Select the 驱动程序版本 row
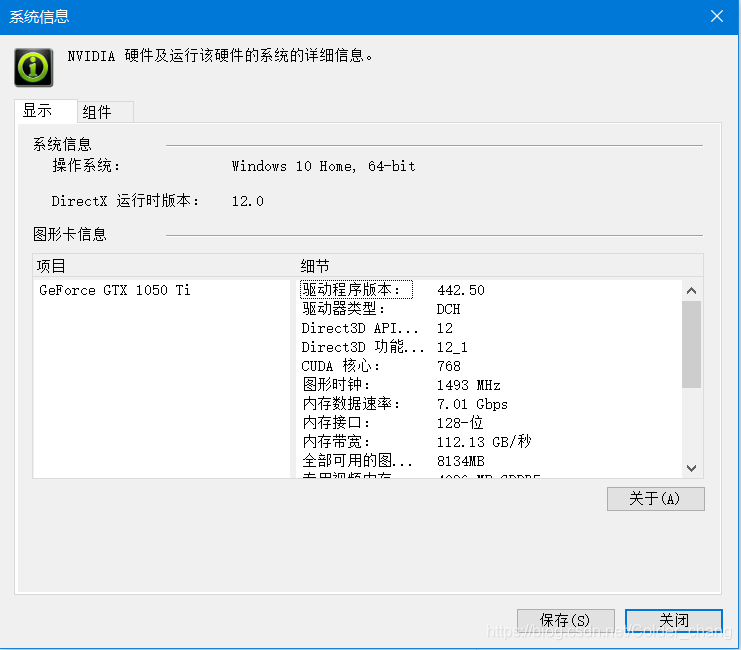This screenshot has width=741, height=650. point(489,290)
